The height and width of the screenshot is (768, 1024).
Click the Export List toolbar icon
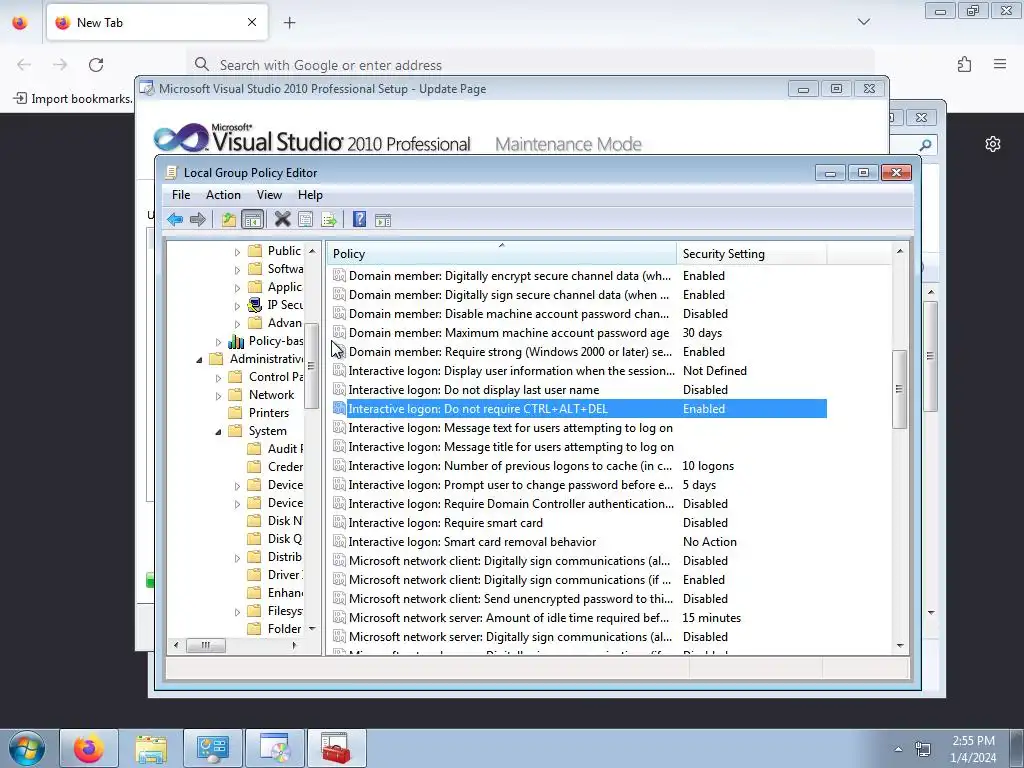pos(328,219)
